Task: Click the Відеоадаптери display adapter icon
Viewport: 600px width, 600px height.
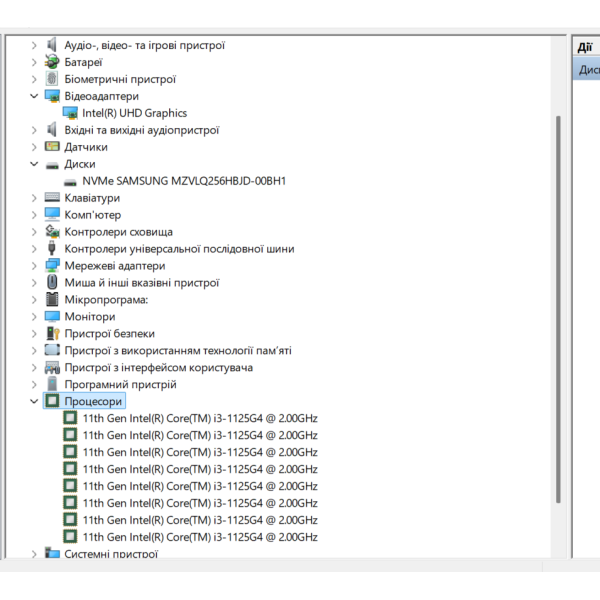Action: click(x=52, y=96)
